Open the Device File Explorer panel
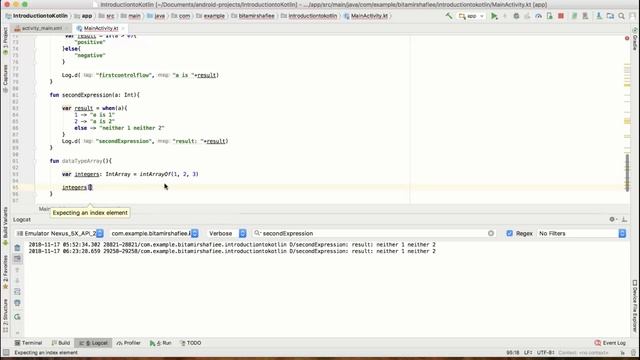Image resolution: width=640 pixels, height=360 pixels. 635,306
